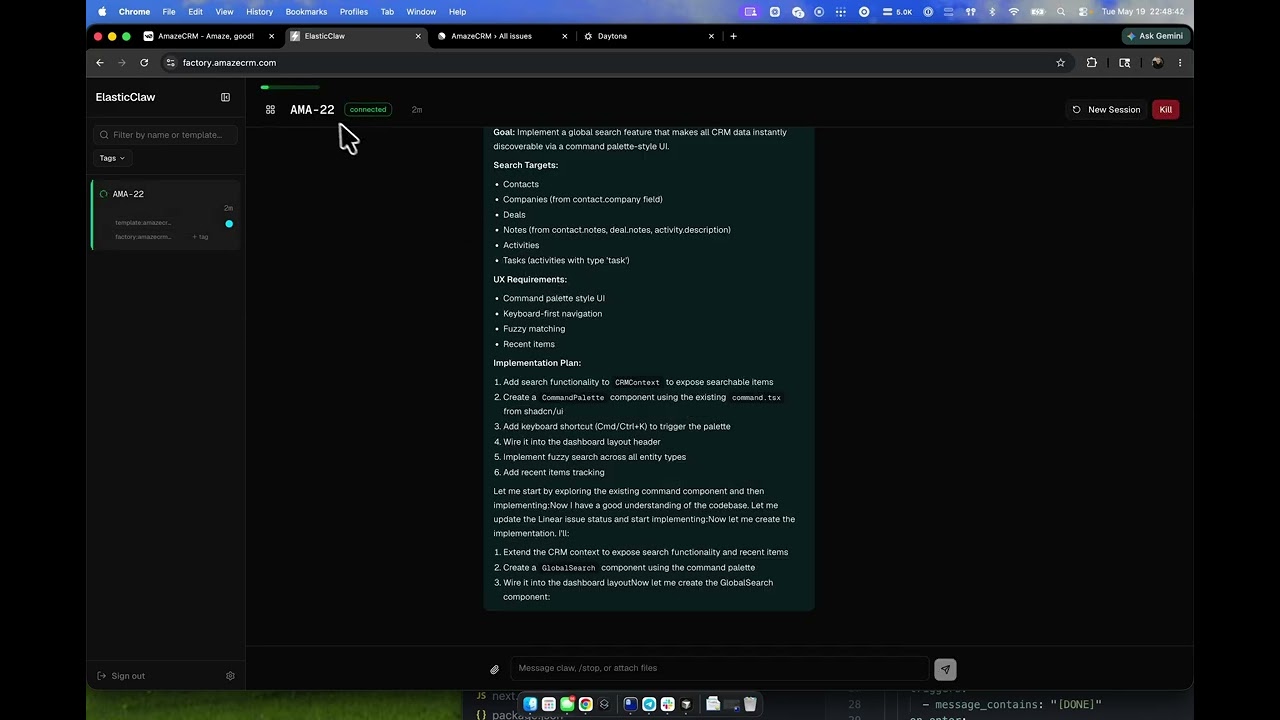Focus the Message claw input box

click(x=720, y=668)
